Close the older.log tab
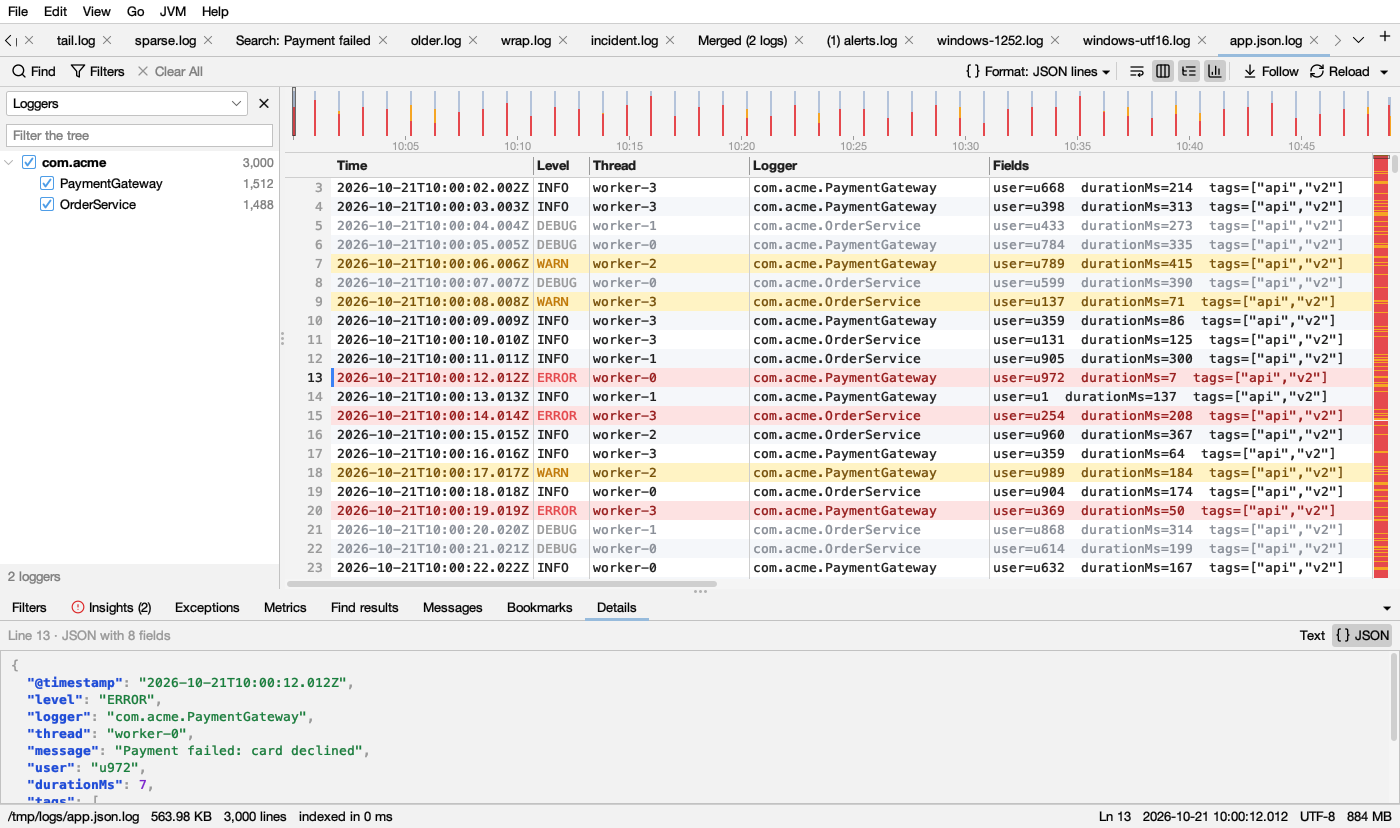 (473, 40)
